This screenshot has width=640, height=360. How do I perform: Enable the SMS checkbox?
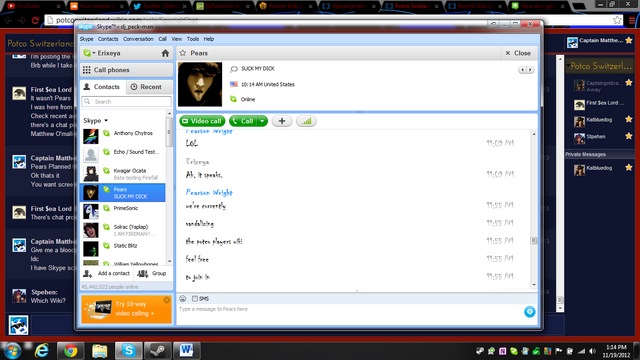(x=195, y=299)
